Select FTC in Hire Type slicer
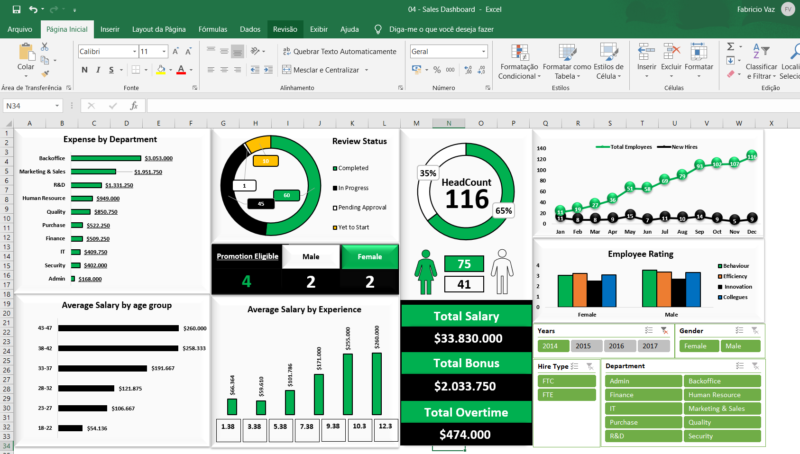800x454 pixels. (x=566, y=381)
